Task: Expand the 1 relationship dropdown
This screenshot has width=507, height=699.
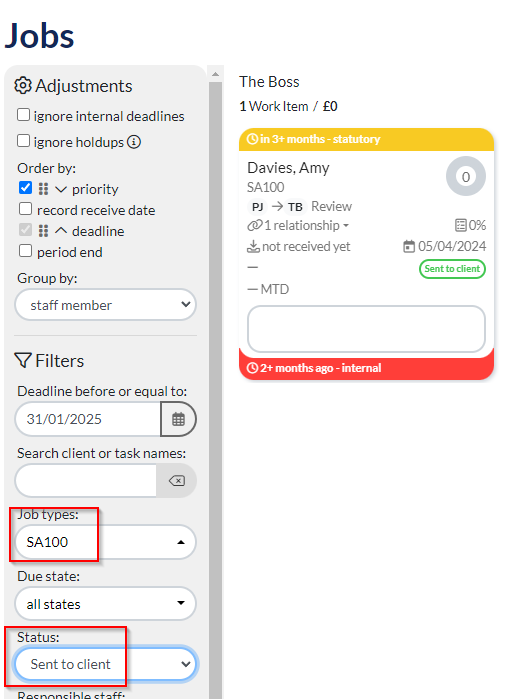Action: click(298, 226)
